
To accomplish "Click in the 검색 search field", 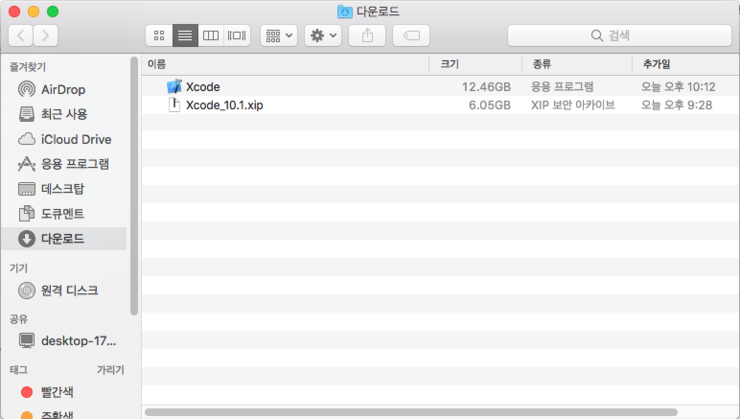I will coord(618,35).
